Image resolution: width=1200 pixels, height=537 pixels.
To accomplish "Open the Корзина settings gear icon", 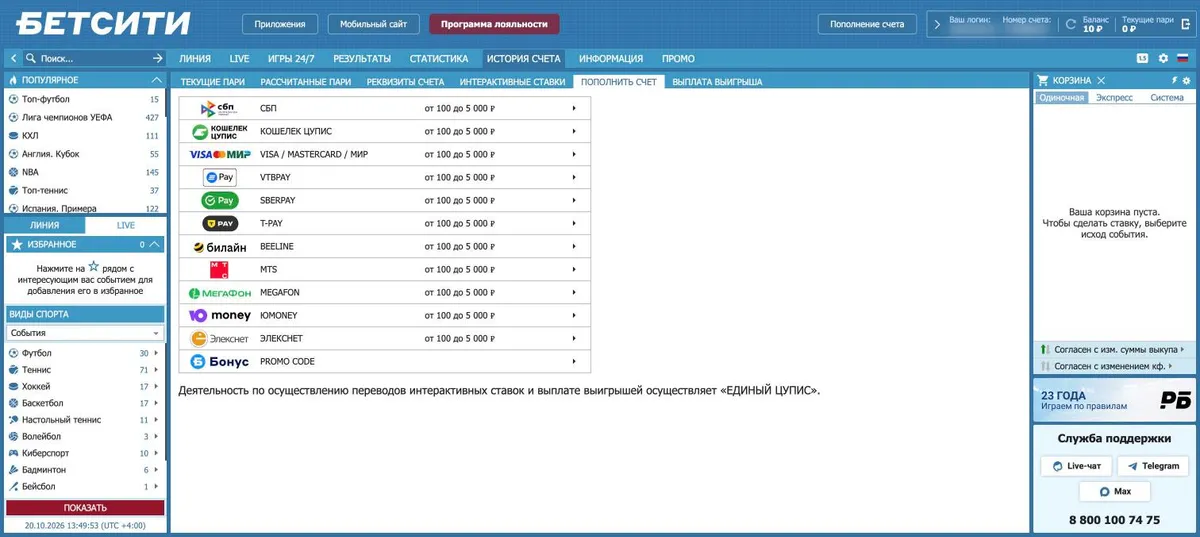I will (1186, 80).
